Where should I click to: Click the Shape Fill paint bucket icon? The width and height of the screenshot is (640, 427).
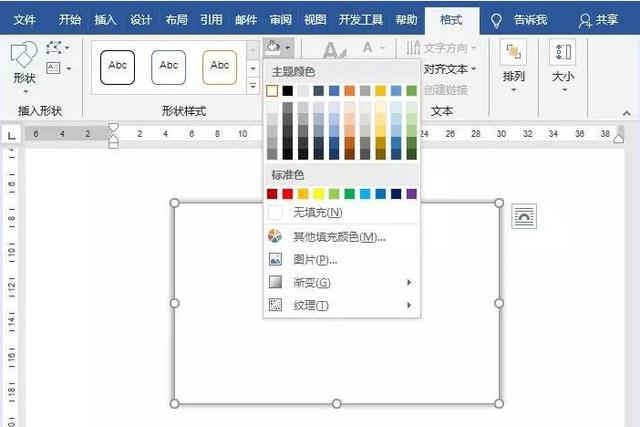click(x=273, y=48)
